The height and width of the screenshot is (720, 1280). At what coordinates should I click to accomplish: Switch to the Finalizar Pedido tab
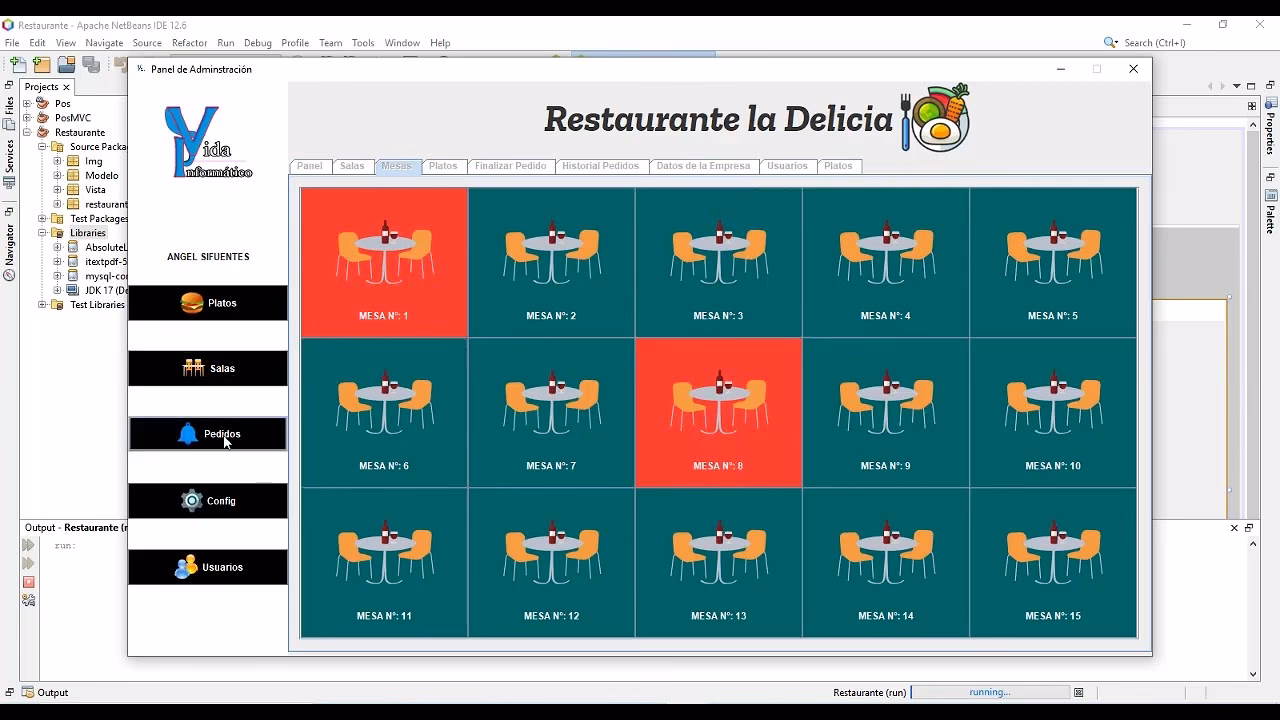point(510,166)
